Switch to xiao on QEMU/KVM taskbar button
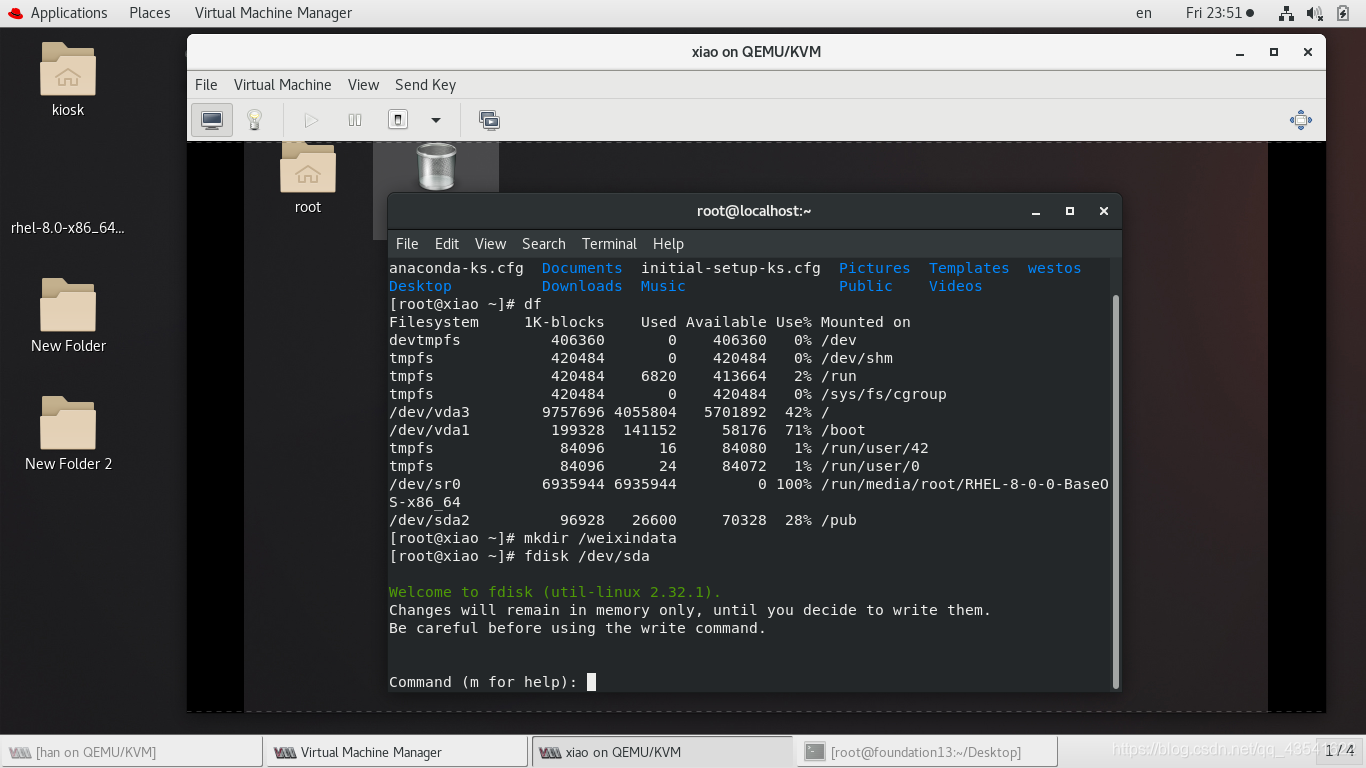 [661, 752]
